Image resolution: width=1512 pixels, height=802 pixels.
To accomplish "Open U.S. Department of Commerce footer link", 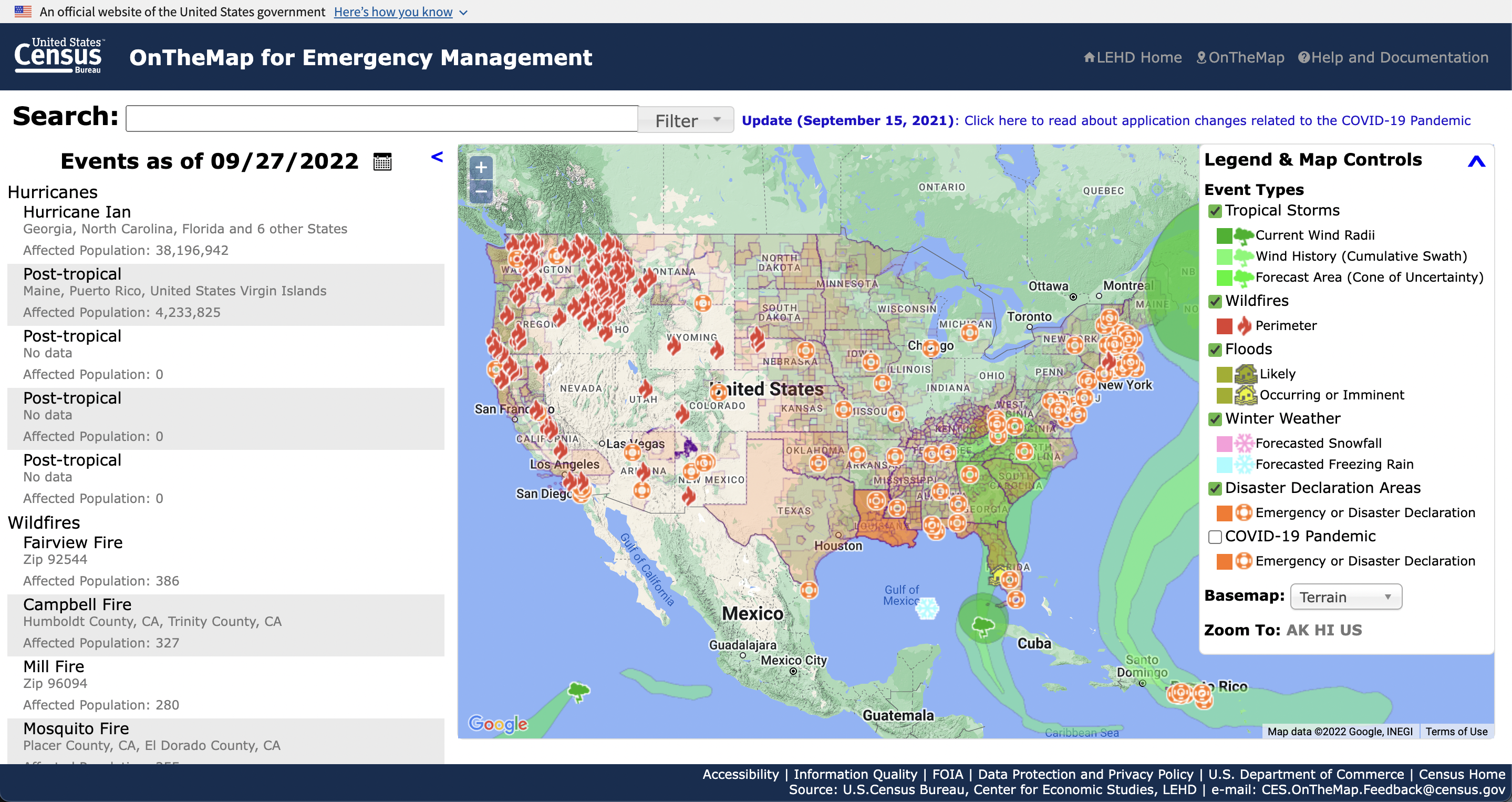I will click(1306, 774).
